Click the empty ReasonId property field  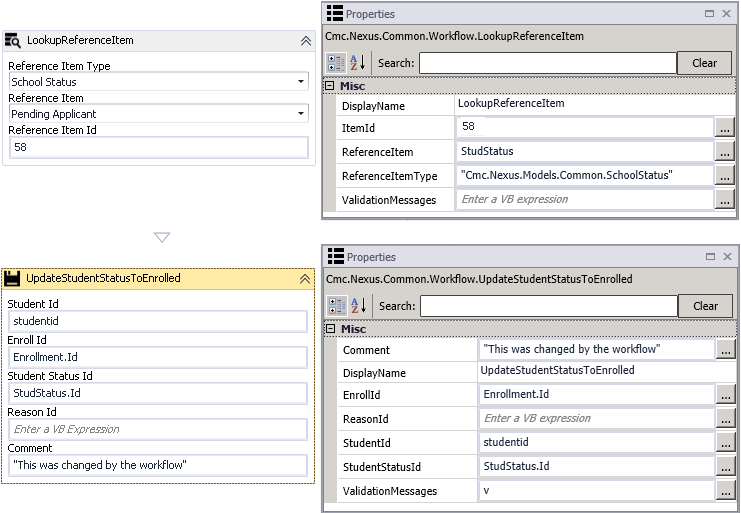(x=596, y=419)
